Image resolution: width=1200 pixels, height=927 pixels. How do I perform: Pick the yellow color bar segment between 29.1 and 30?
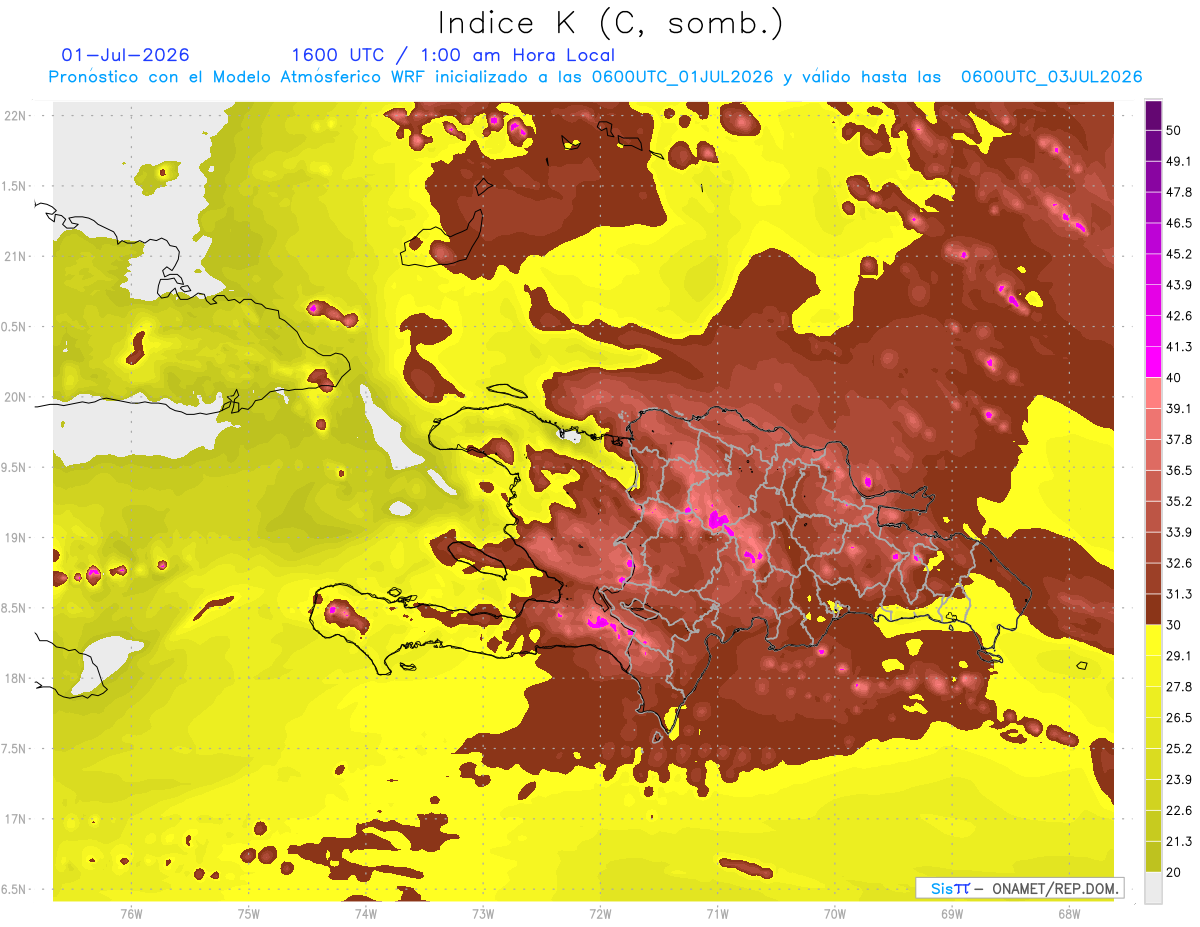click(x=1153, y=641)
